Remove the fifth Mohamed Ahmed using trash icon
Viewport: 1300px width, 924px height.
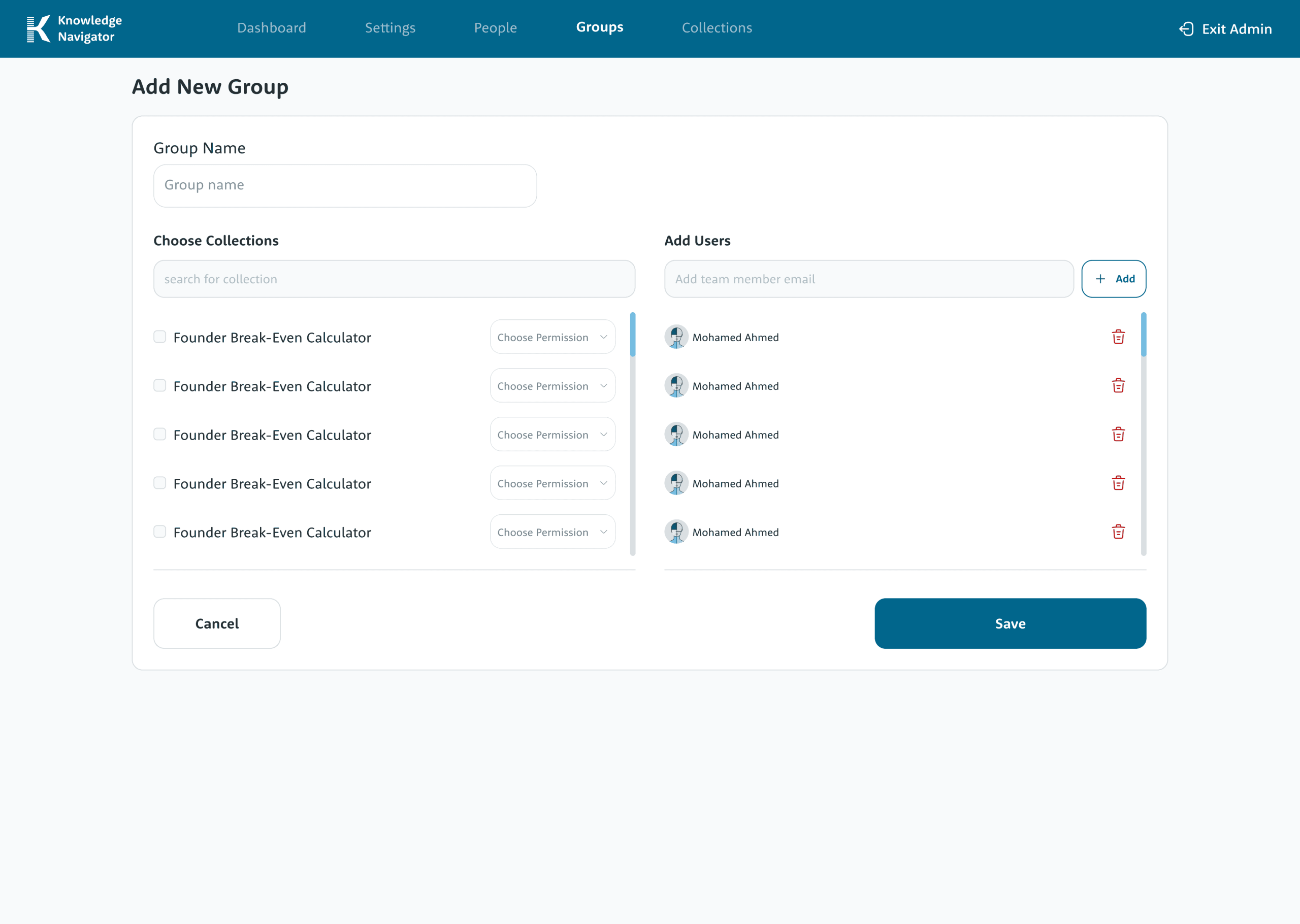point(1118,532)
